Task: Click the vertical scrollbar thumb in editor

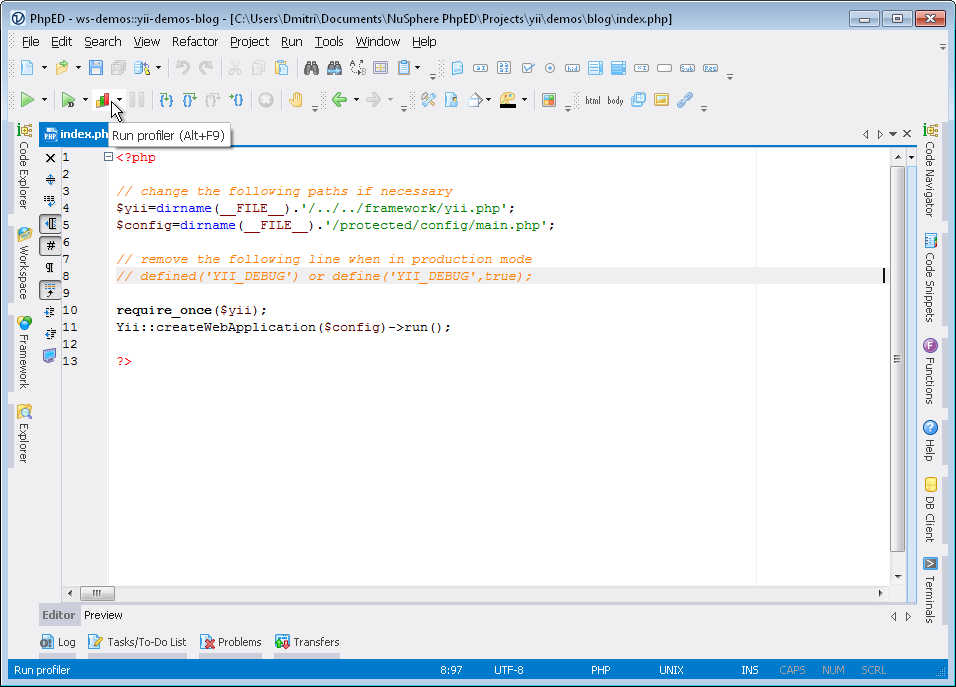Action: [x=897, y=358]
